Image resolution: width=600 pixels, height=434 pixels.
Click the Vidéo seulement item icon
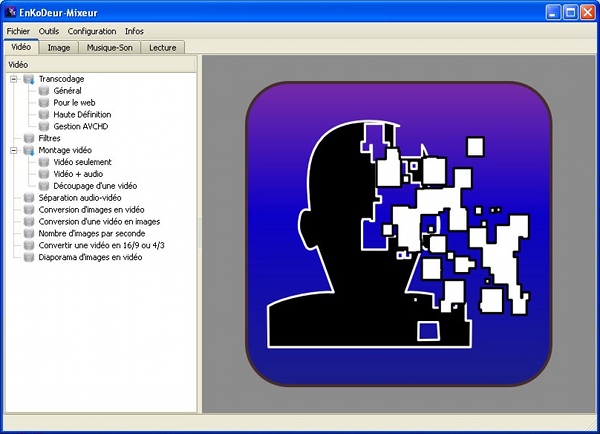click(x=44, y=162)
